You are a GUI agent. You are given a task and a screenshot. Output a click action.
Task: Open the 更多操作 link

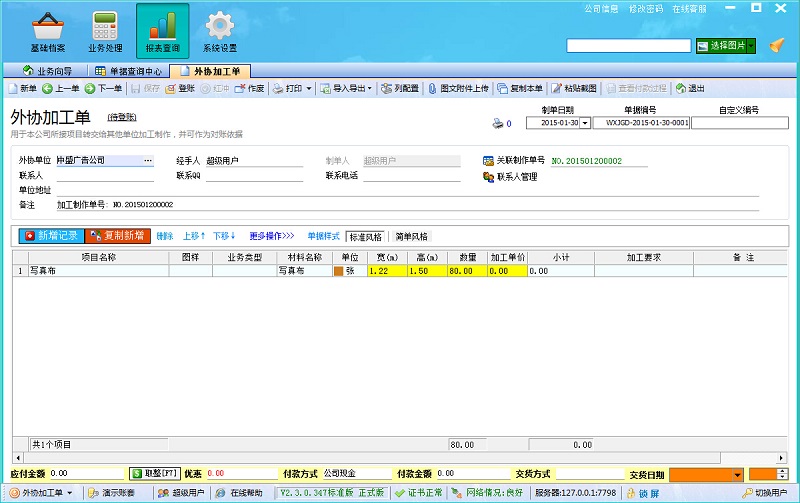271,237
